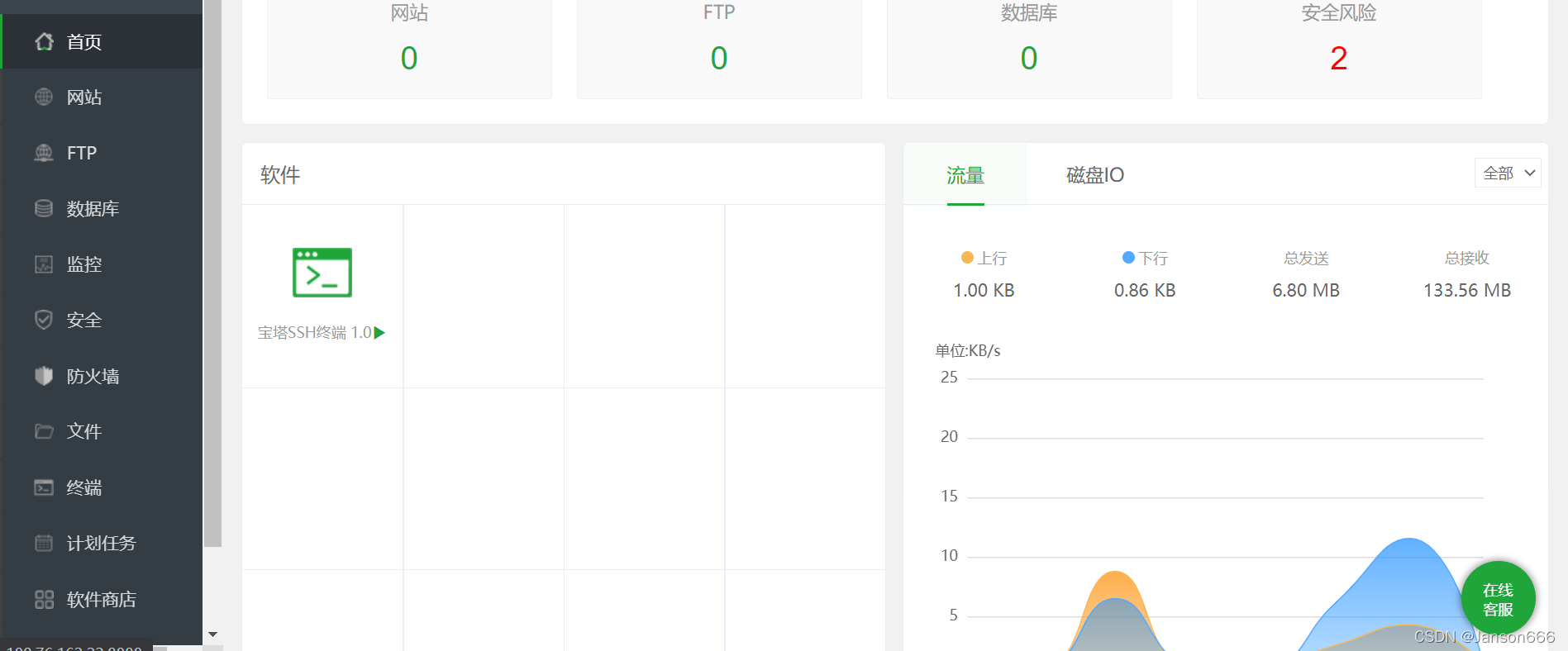Click the 单位:KB/s chart label

coord(968,351)
